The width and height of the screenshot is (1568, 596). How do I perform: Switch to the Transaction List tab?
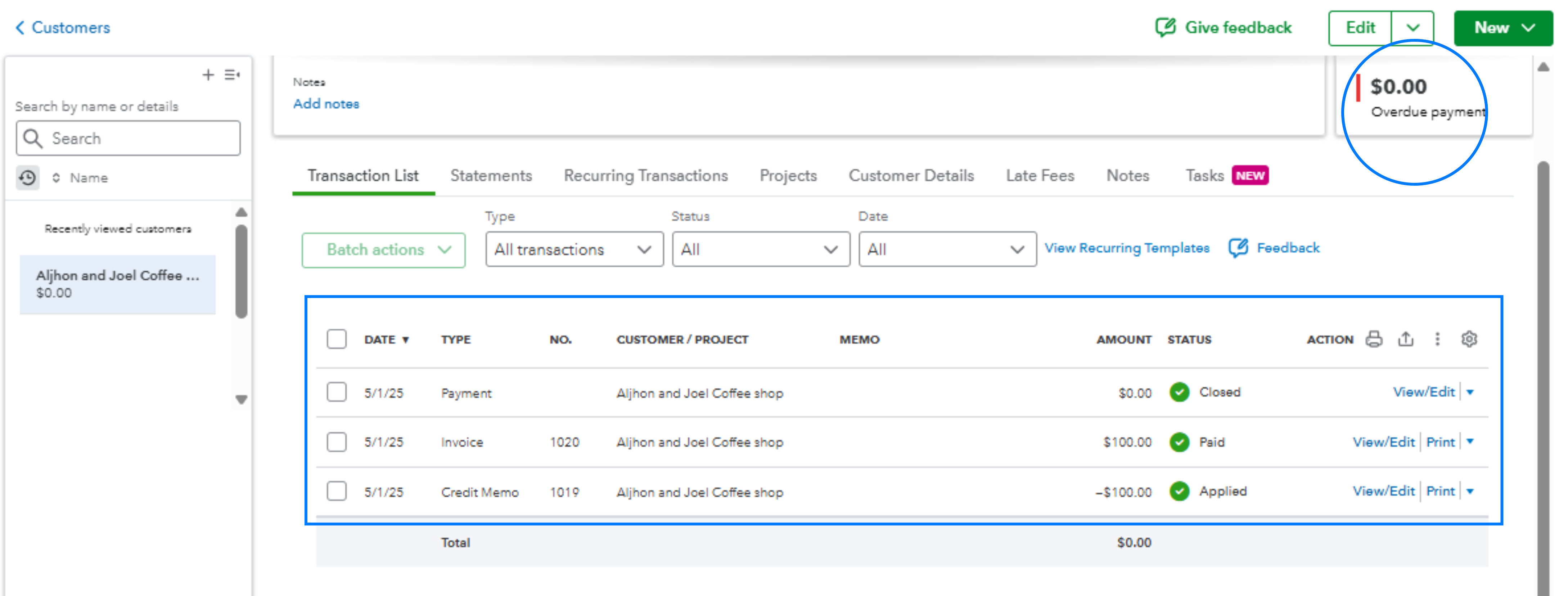(x=364, y=176)
